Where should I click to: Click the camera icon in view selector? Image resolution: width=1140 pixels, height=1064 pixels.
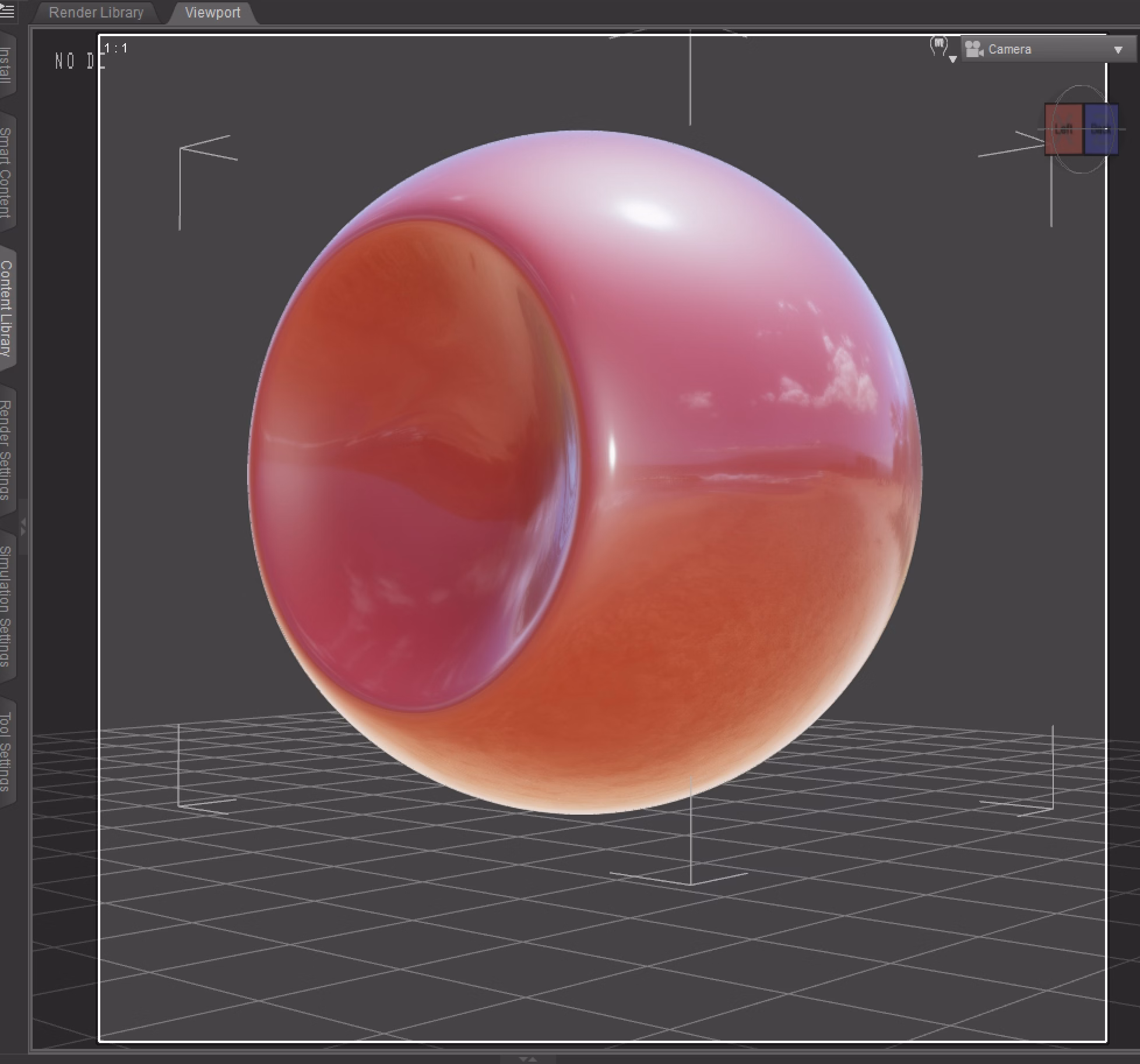974,49
